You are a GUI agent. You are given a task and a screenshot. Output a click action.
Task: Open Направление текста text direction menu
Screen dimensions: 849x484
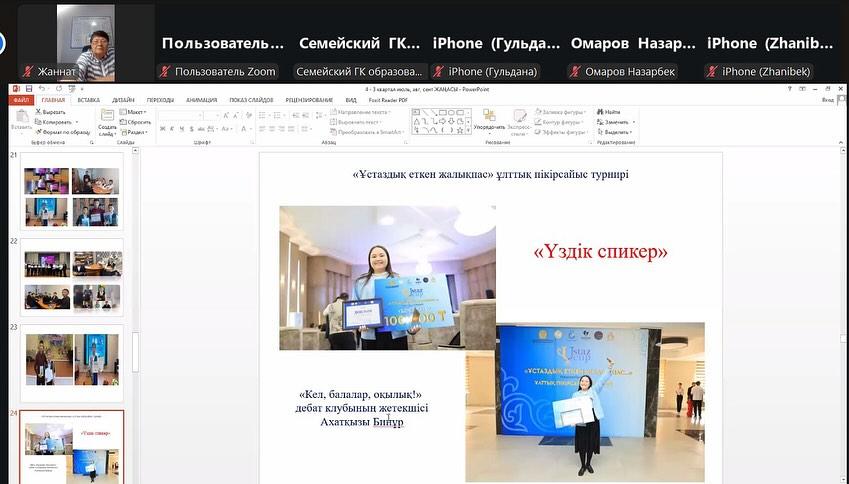pyautogui.click(x=362, y=112)
